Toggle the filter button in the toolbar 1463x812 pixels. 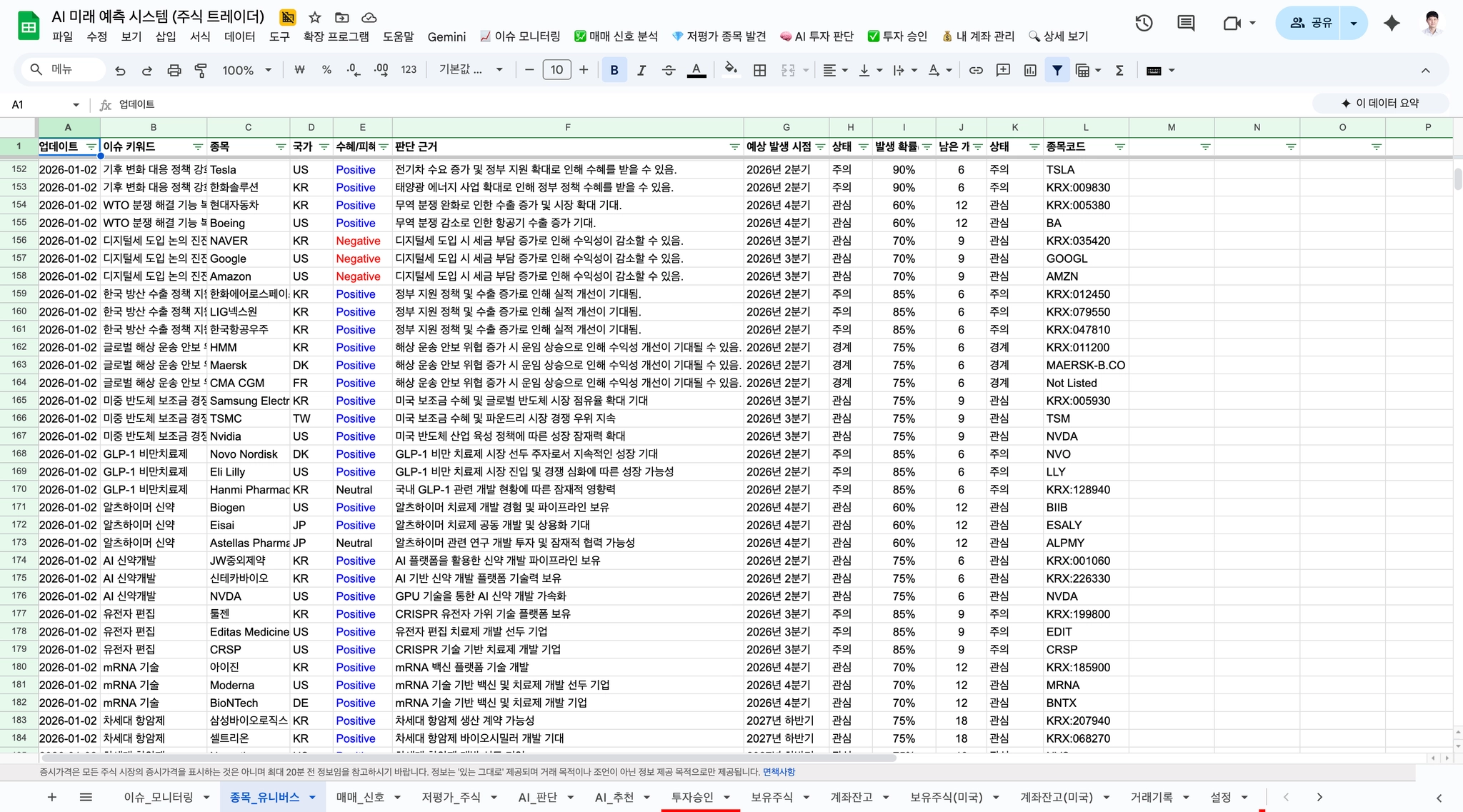click(x=1057, y=70)
